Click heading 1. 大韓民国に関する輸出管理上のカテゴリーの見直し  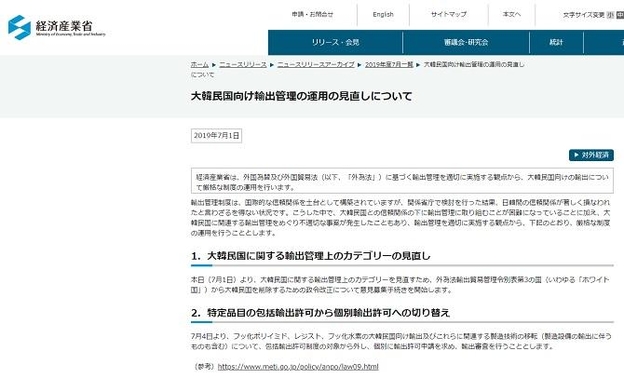point(310,256)
